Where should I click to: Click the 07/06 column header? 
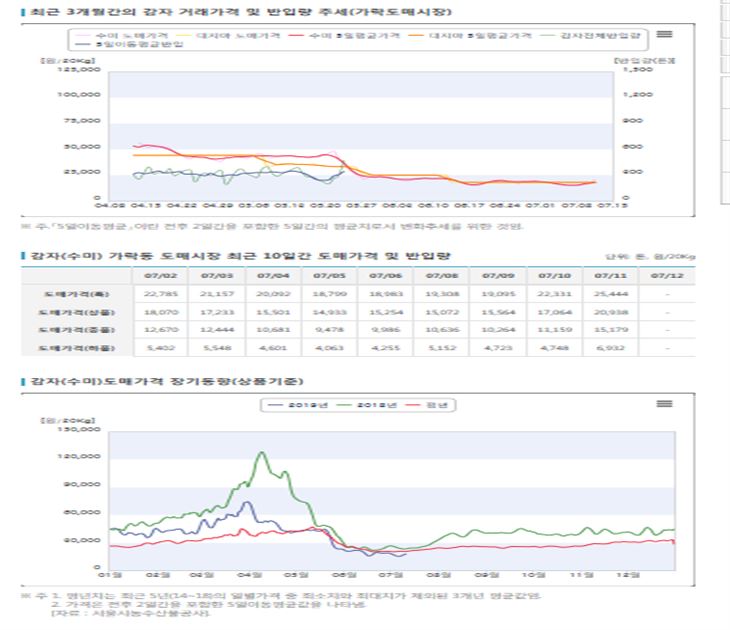tap(385, 276)
